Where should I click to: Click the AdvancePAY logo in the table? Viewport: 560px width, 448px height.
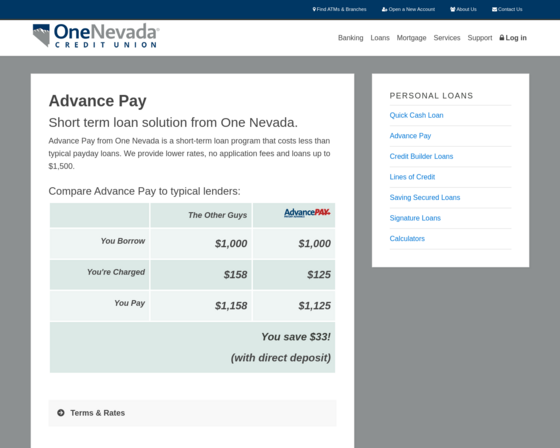click(x=307, y=213)
